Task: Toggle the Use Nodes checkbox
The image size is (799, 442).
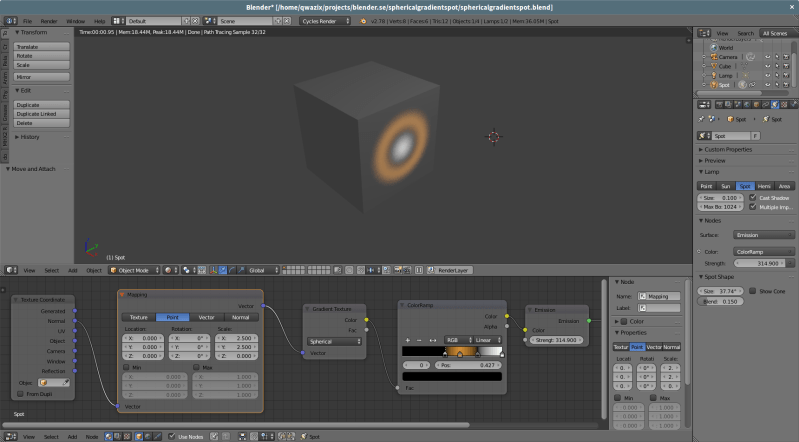Action: click(x=172, y=436)
